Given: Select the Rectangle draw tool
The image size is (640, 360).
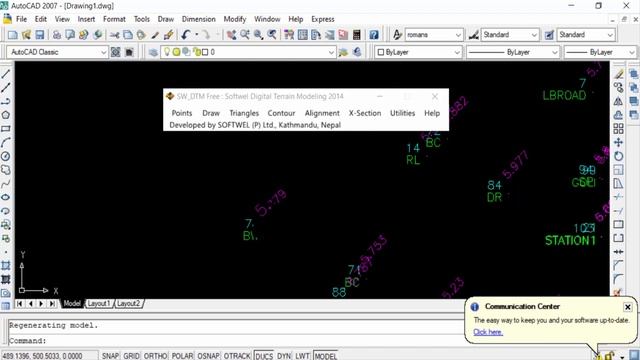Looking at the screenshot, I should 6,129.
